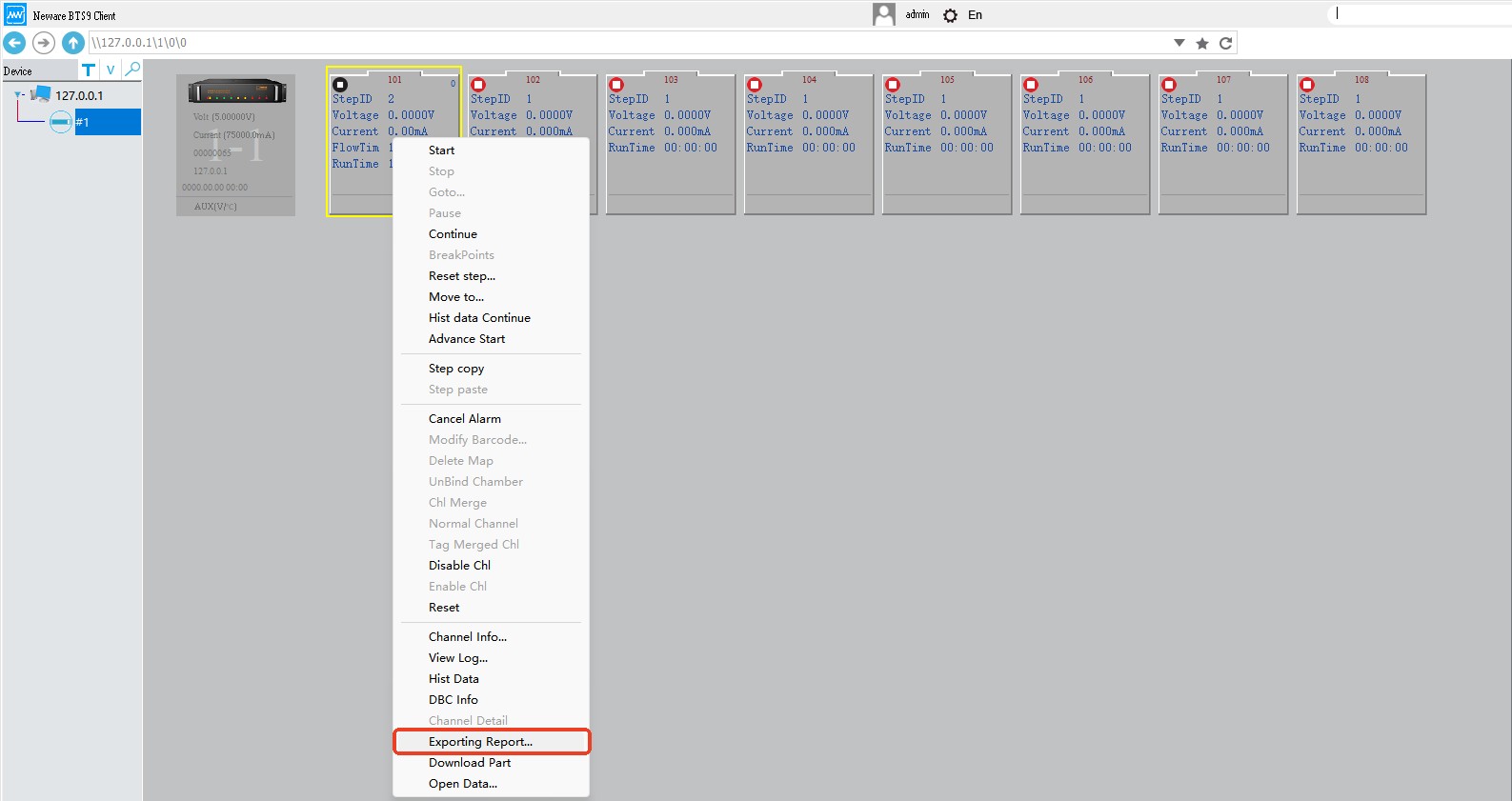Click the search field at top right
Screen dimensions: 1512x801
coord(1420,13)
